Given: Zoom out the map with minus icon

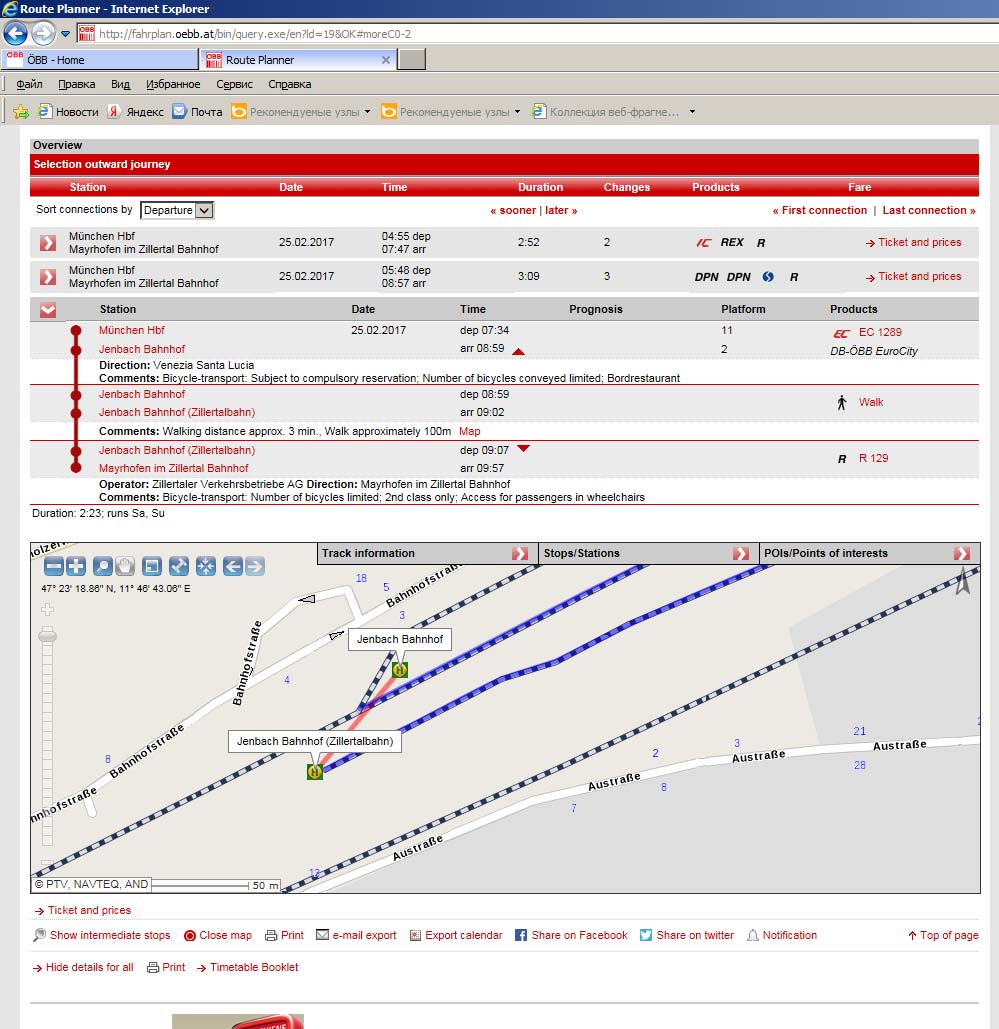Looking at the screenshot, I should coord(54,566).
